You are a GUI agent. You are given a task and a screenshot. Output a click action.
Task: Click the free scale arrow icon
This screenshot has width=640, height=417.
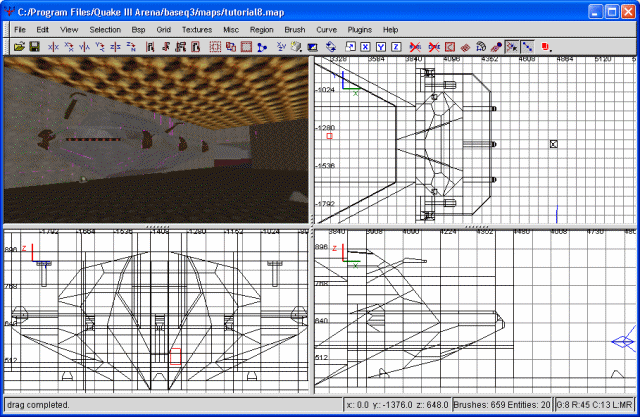point(350,47)
